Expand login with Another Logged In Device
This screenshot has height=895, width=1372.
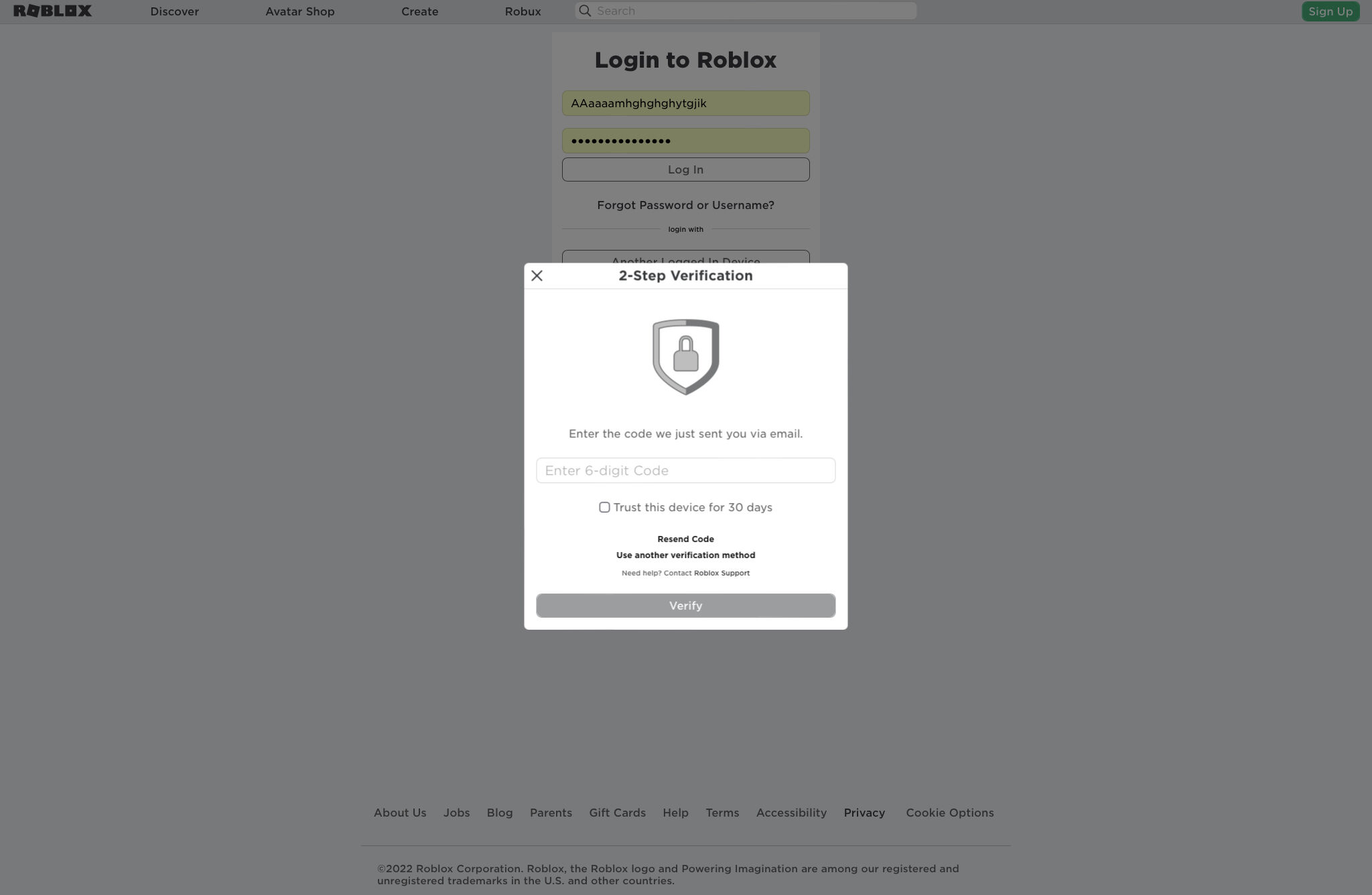point(686,261)
